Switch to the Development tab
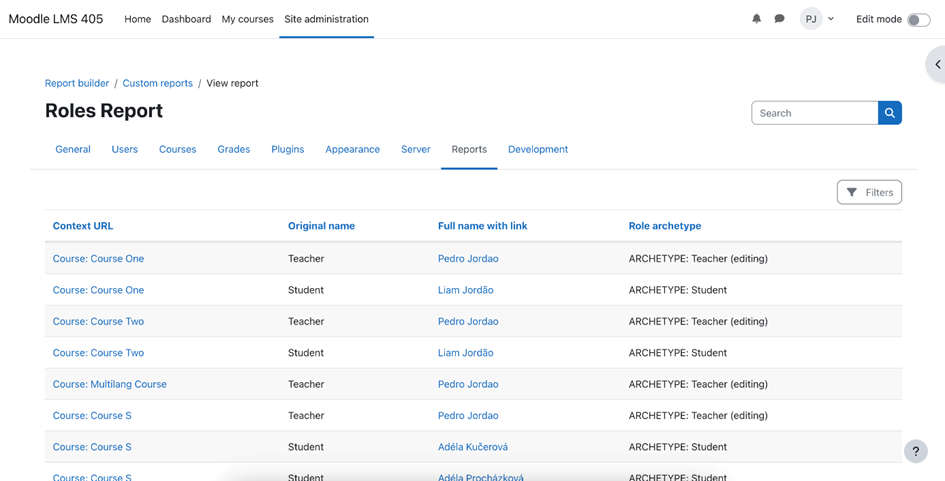The image size is (945, 481). click(x=538, y=149)
